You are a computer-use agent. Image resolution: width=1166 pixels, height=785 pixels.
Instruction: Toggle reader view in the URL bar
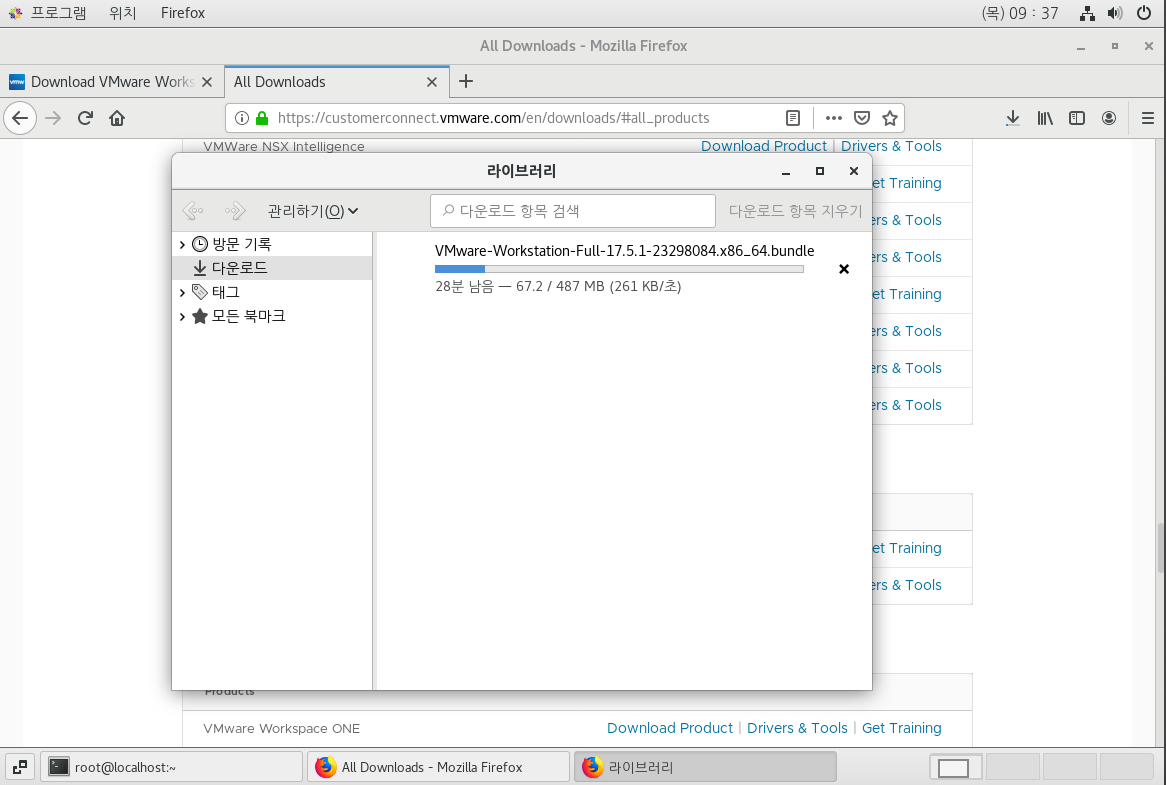793,118
